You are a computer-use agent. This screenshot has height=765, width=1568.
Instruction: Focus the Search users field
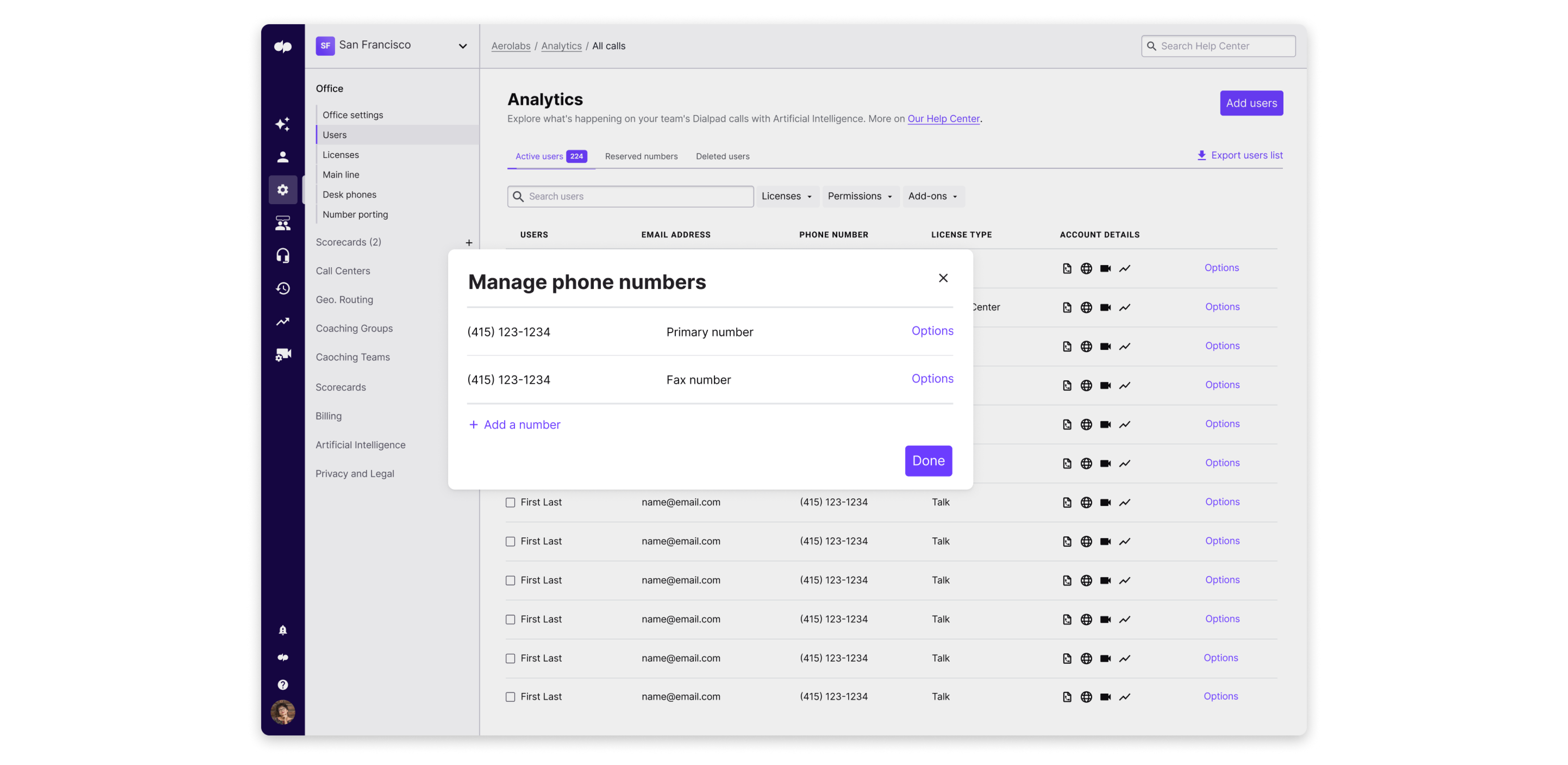(630, 196)
